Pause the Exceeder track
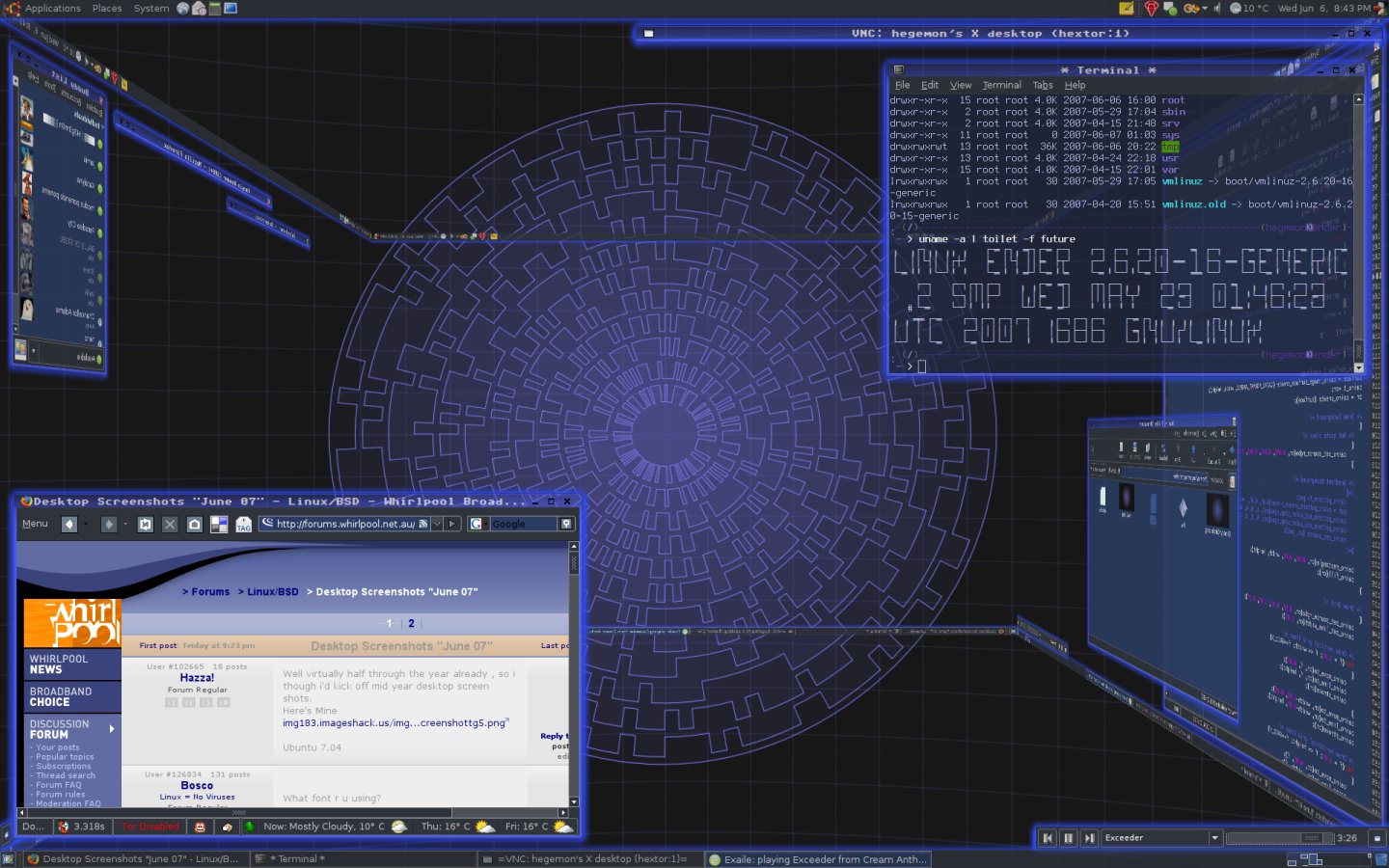Screen dimensions: 1389x868 (x=1068, y=838)
